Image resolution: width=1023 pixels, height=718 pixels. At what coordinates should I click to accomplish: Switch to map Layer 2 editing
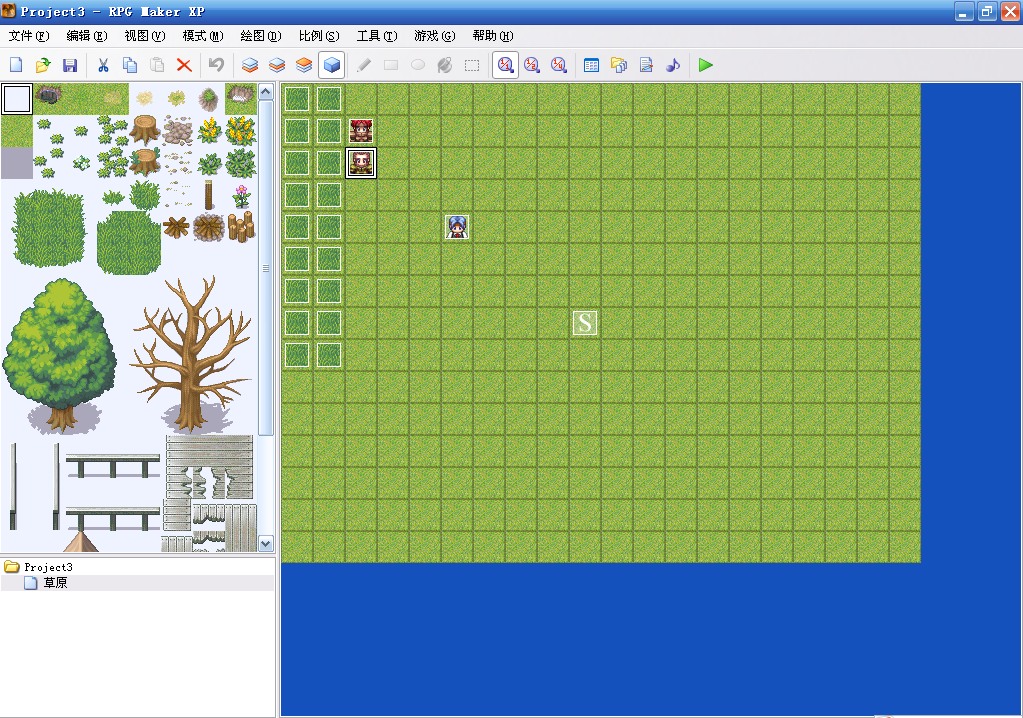click(277, 65)
